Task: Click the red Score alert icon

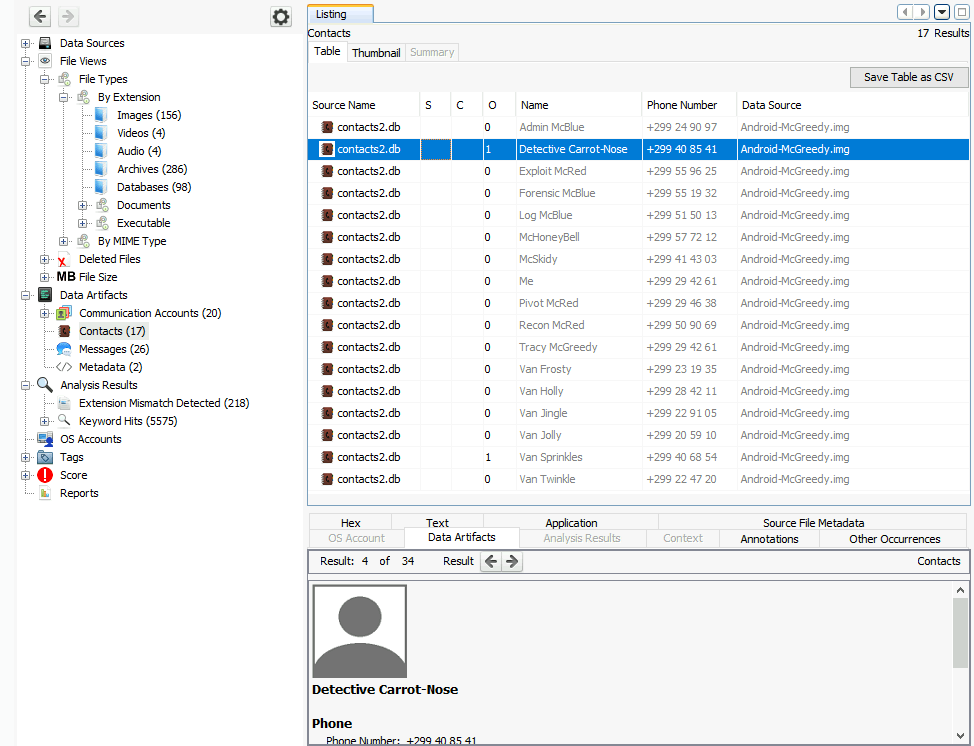Action: click(45, 475)
